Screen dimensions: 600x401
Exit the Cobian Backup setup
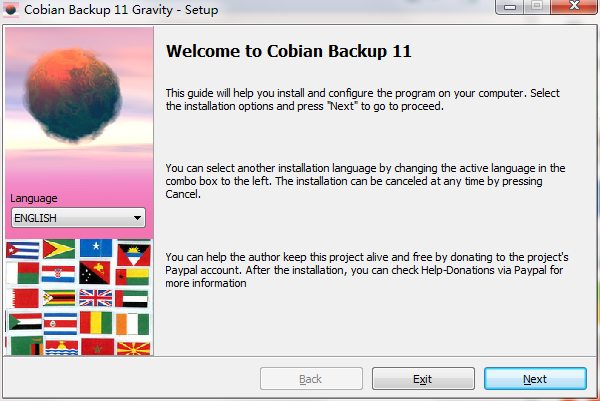[x=423, y=379]
